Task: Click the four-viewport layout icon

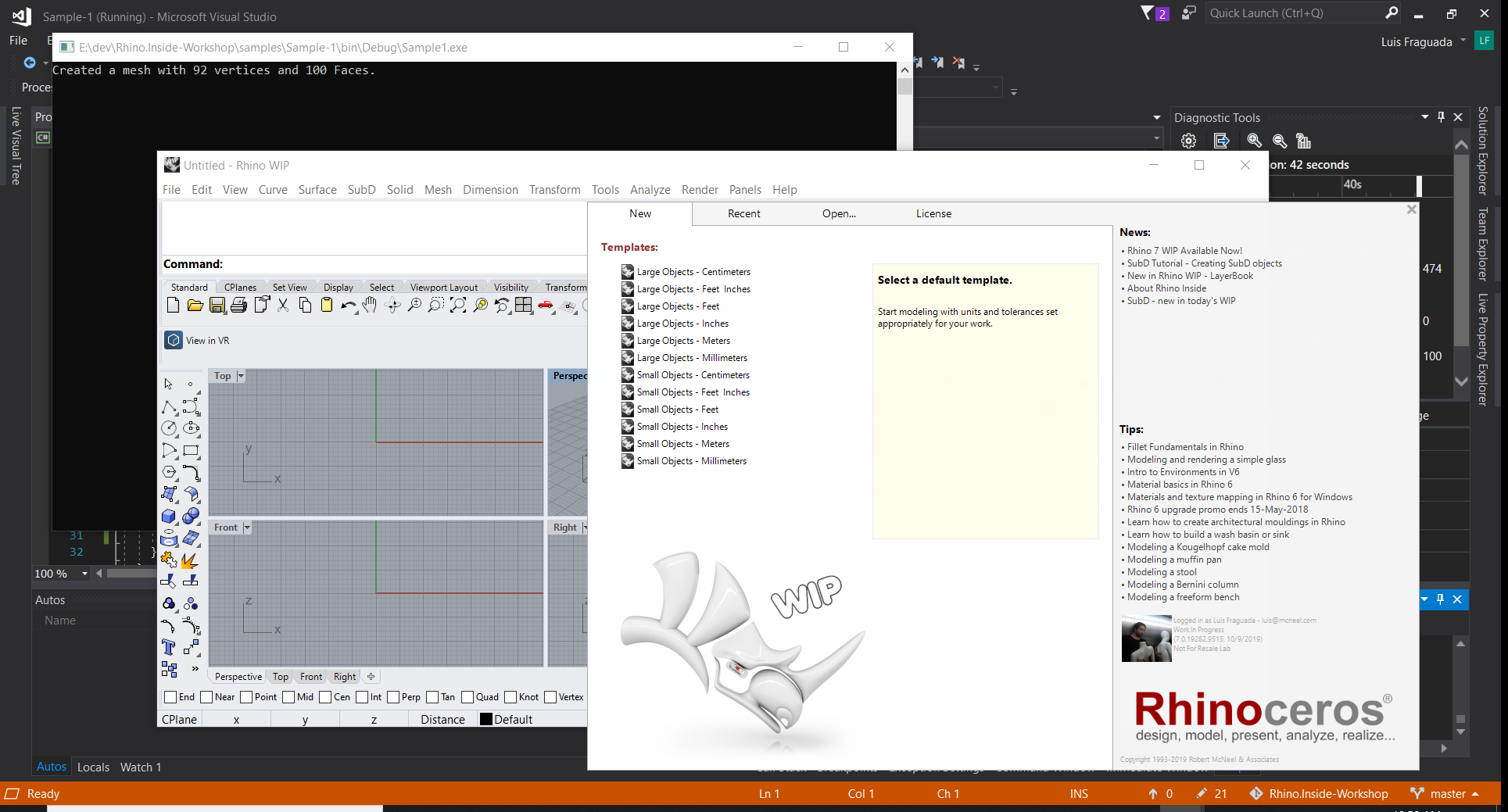Action: pyautogui.click(x=524, y=306)
